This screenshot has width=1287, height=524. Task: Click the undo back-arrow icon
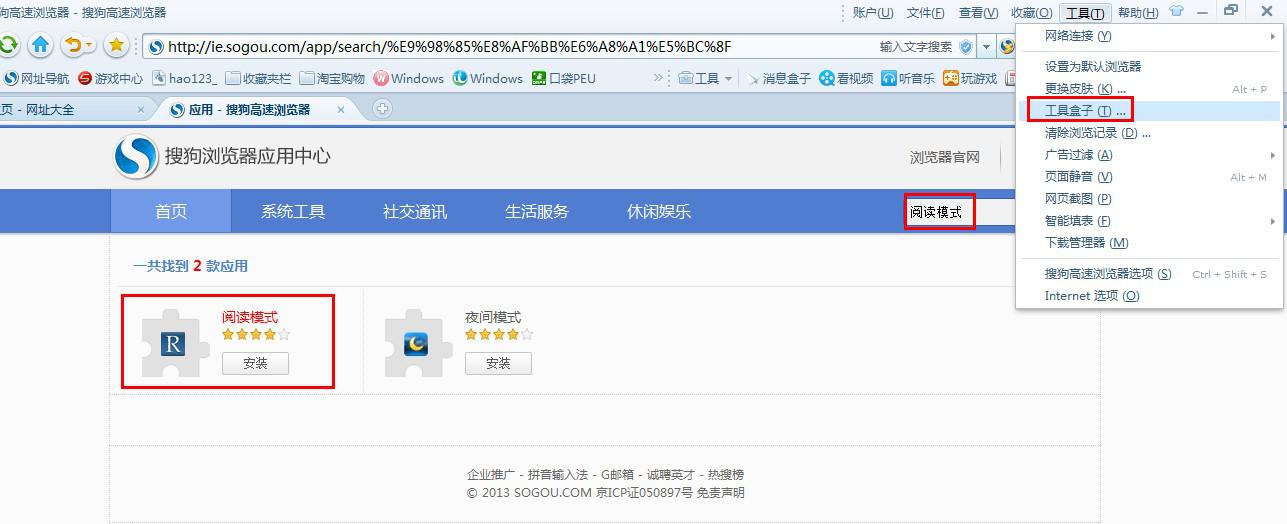(72, 45)
